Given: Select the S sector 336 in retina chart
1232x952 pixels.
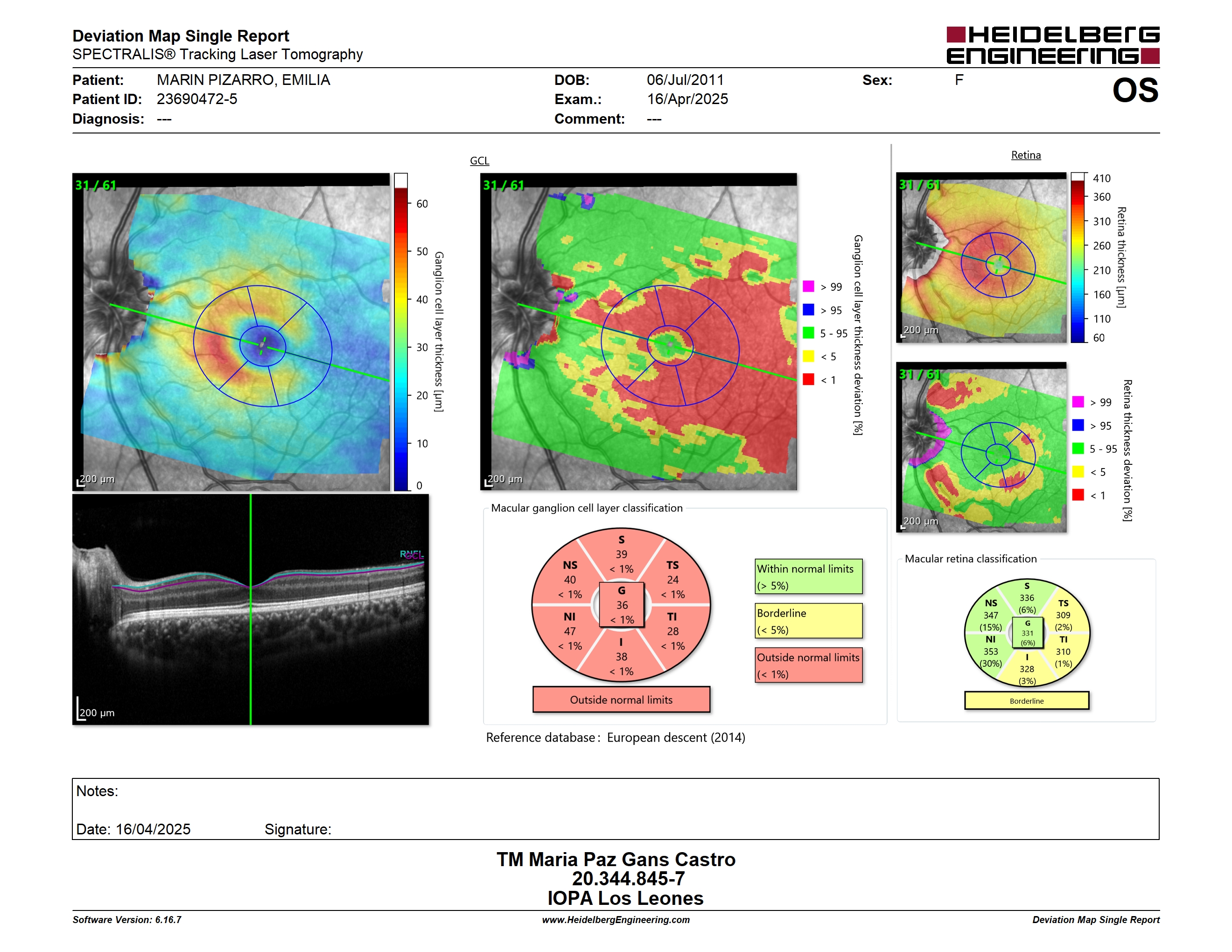Looking at the screenshot, I should click(1027, 598).
